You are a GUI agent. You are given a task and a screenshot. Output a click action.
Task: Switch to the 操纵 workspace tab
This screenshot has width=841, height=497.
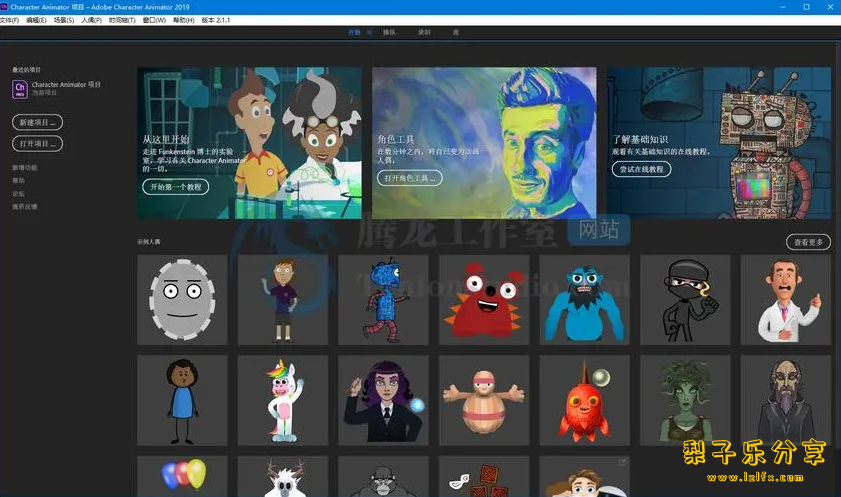[389, 33]
